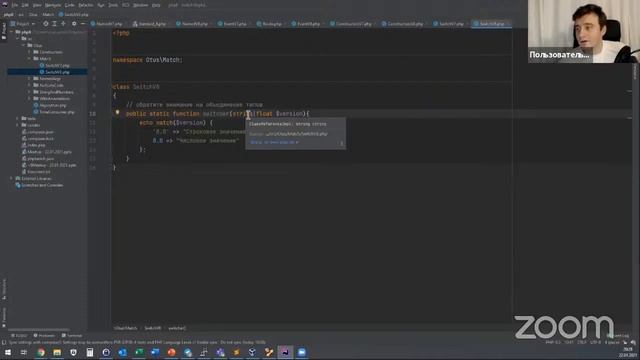The height and width of the screenshot is (360, 640).
Task: Open Task View on the taskbar
Action: (24, 352)
